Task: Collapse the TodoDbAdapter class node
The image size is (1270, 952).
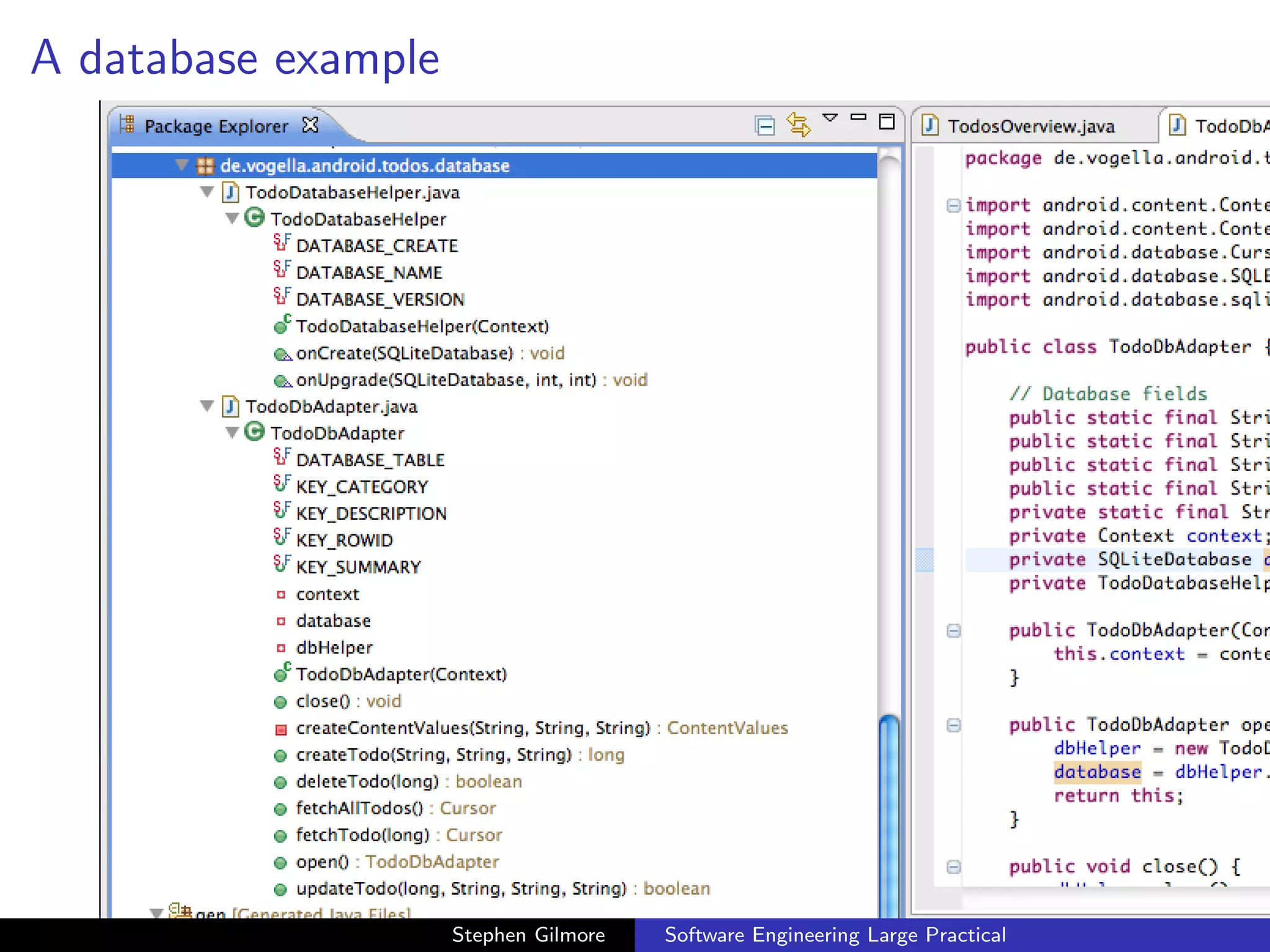Action: click(232, 433)
